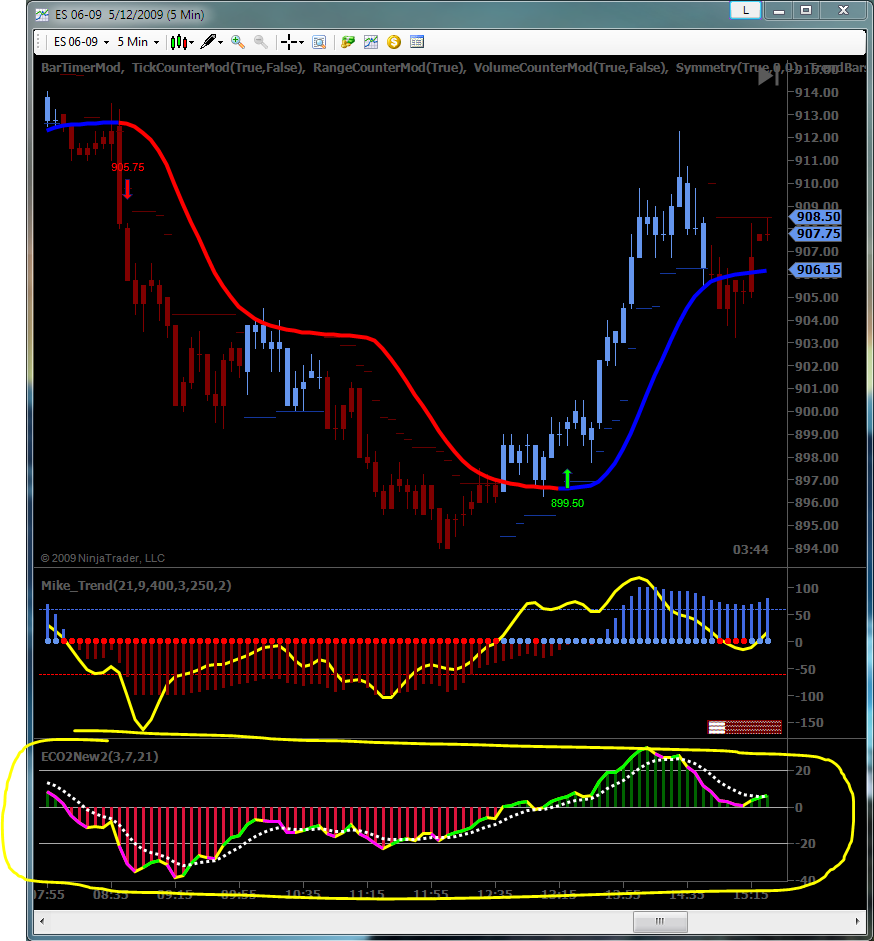Click the VolumeCounterMod(True,False) label
Viewport: 874px width, 941px height.
[x=570, y=67]
